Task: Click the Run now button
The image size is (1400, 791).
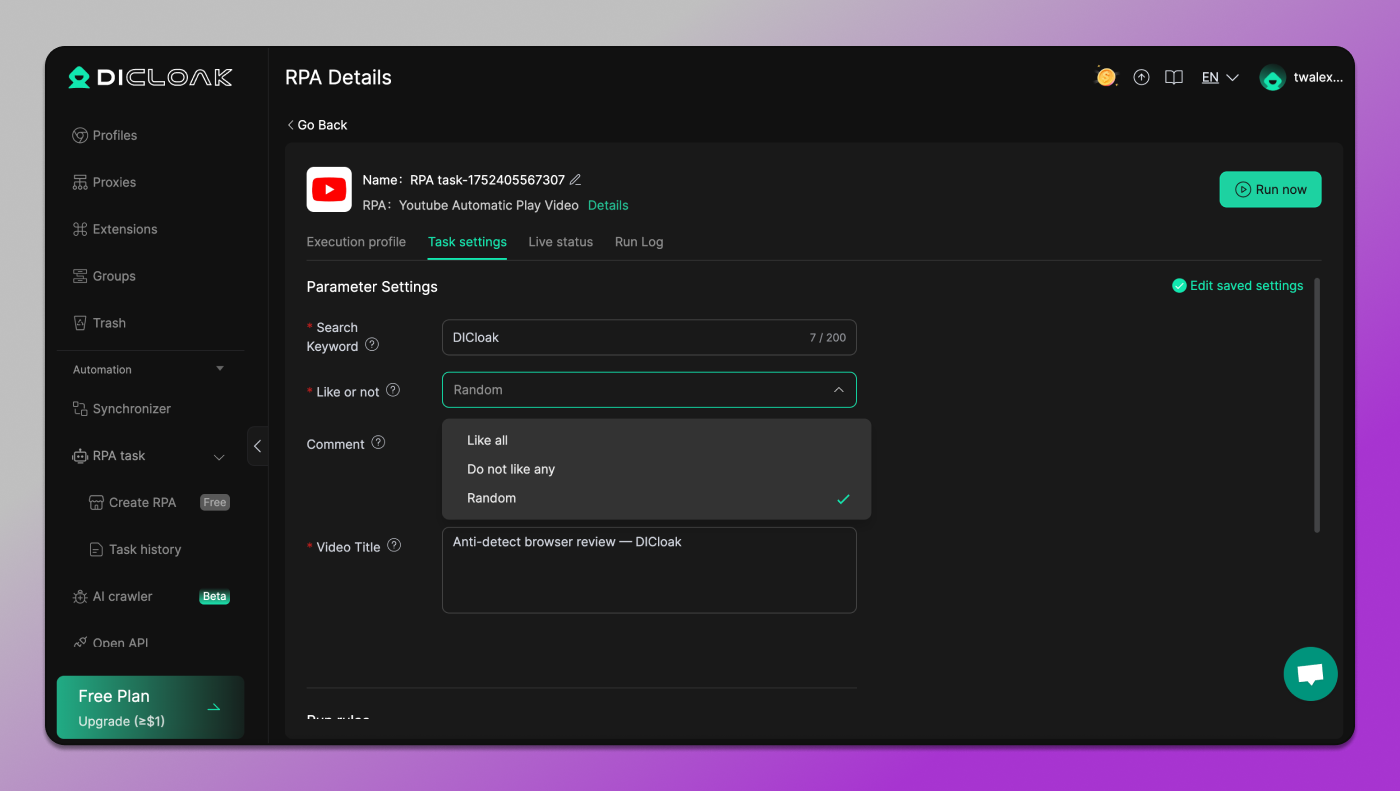Action: coord(1270,189)
